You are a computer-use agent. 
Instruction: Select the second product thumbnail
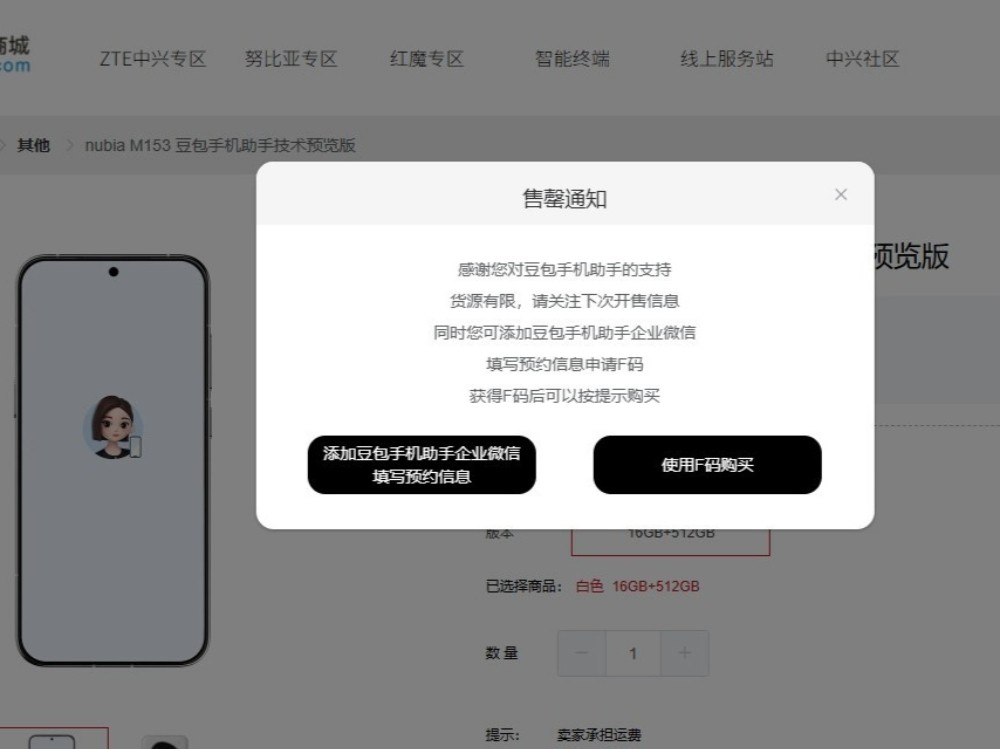point(165,741)
